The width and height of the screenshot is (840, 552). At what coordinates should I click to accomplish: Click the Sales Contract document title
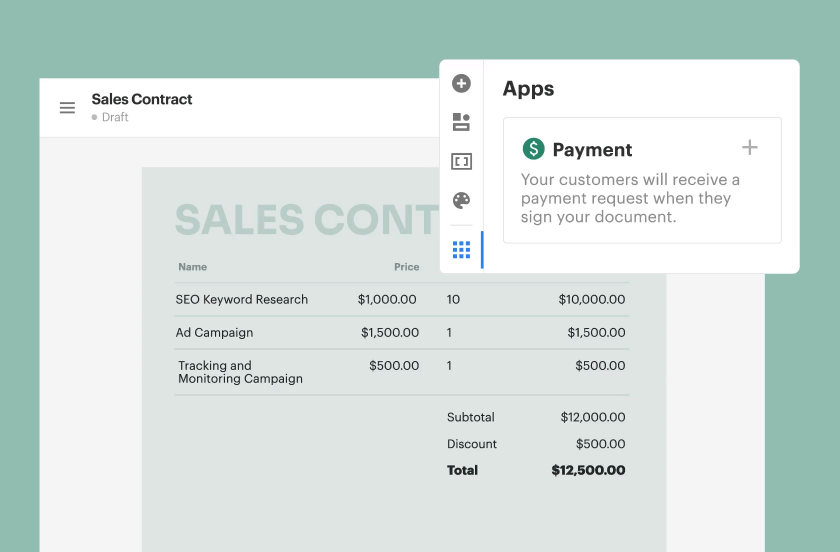pyautogui.click(x=142, y=99)
